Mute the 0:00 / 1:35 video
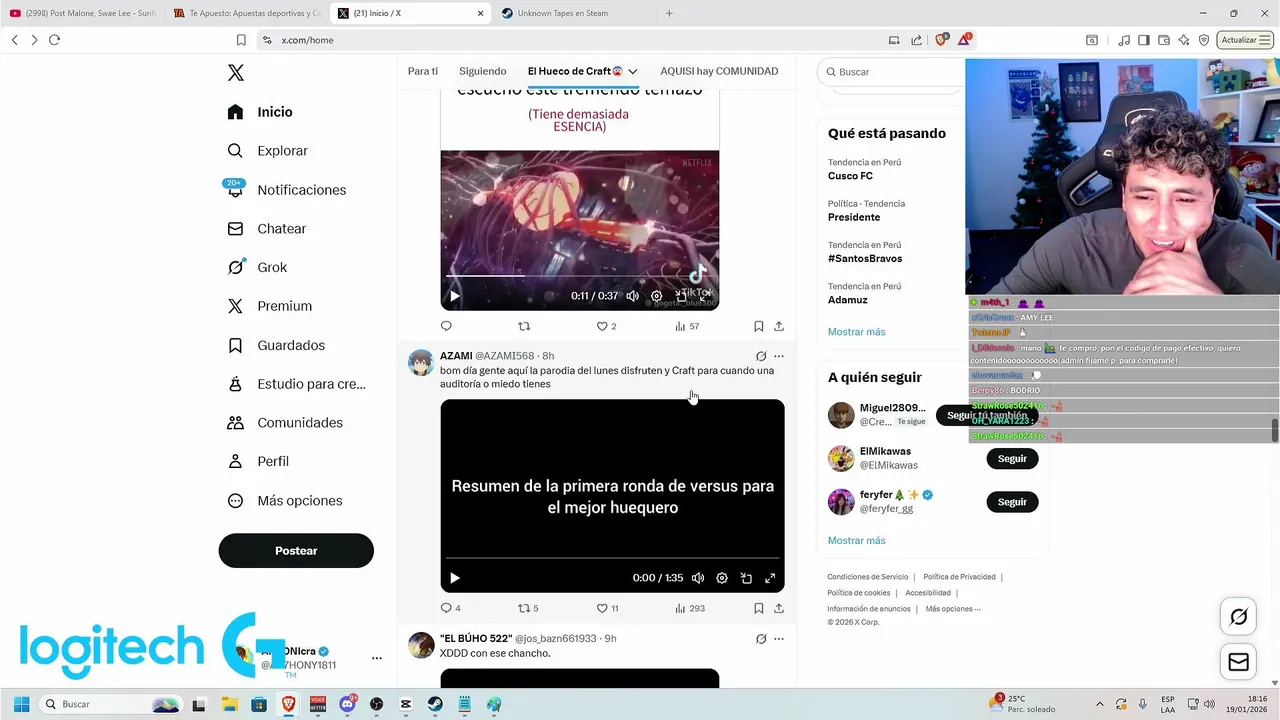Viewport: 1280px width, 720px height. [x=698, y=578]
